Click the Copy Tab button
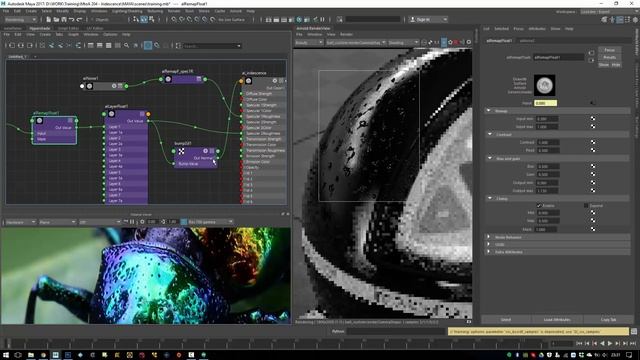 tap(609, 320)
